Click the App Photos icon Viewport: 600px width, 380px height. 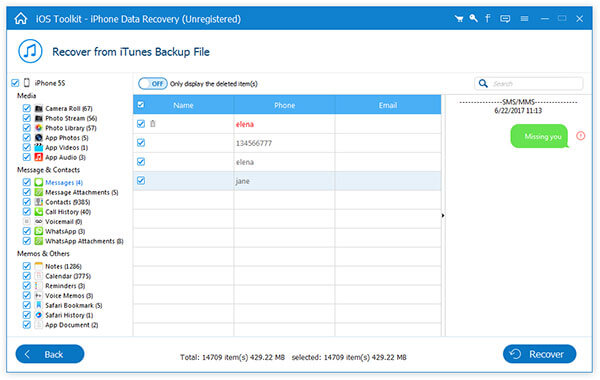point(39,138)
